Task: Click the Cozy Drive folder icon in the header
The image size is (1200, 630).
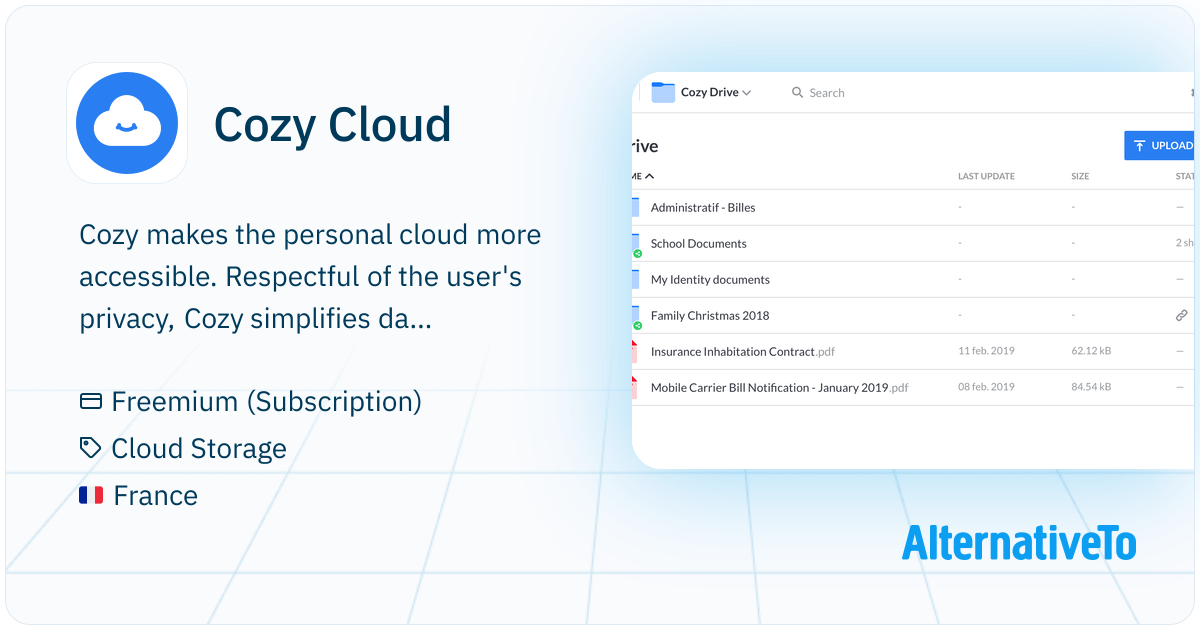Action: [x=663, y=92]
